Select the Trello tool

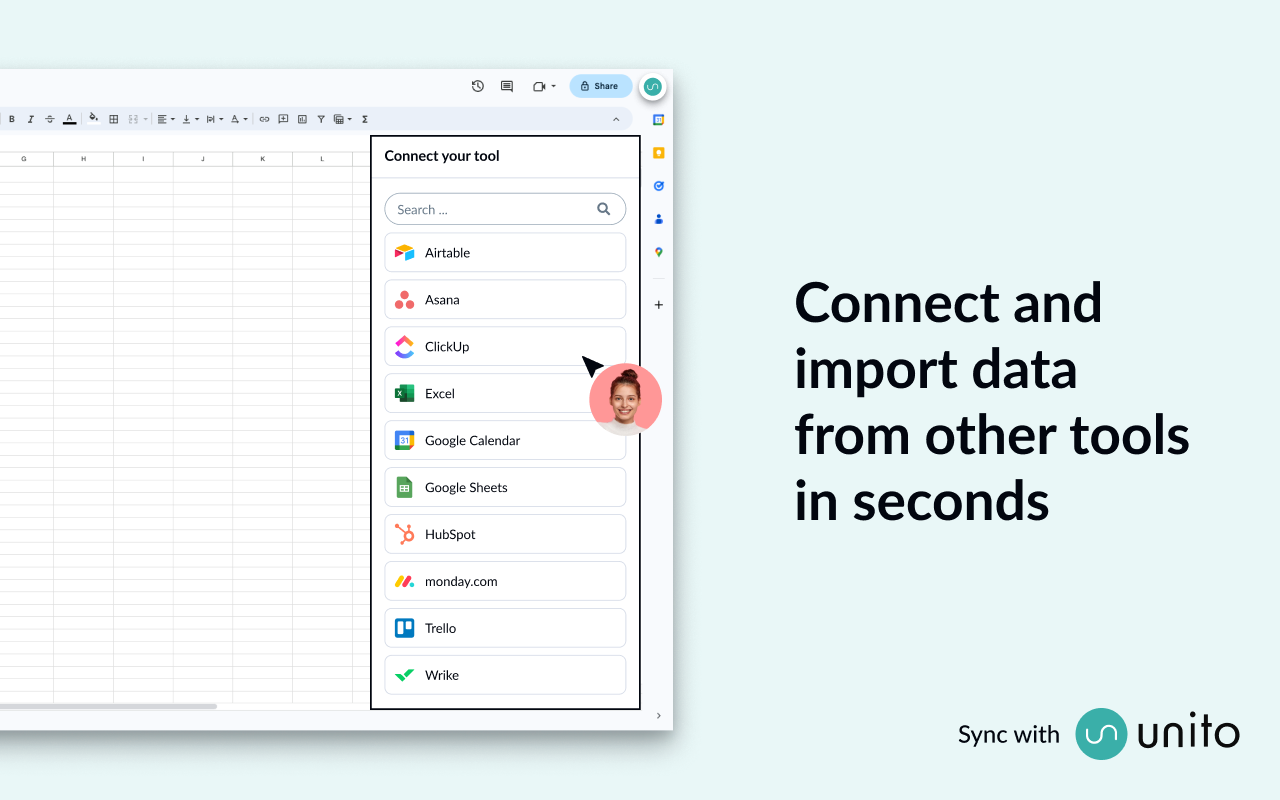click(505, 629)
